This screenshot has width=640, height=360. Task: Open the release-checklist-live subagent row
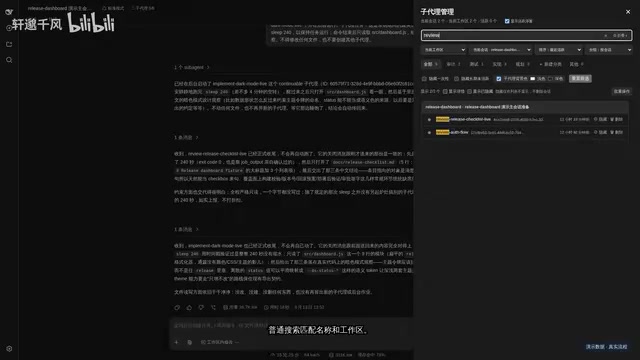point(524,120)
